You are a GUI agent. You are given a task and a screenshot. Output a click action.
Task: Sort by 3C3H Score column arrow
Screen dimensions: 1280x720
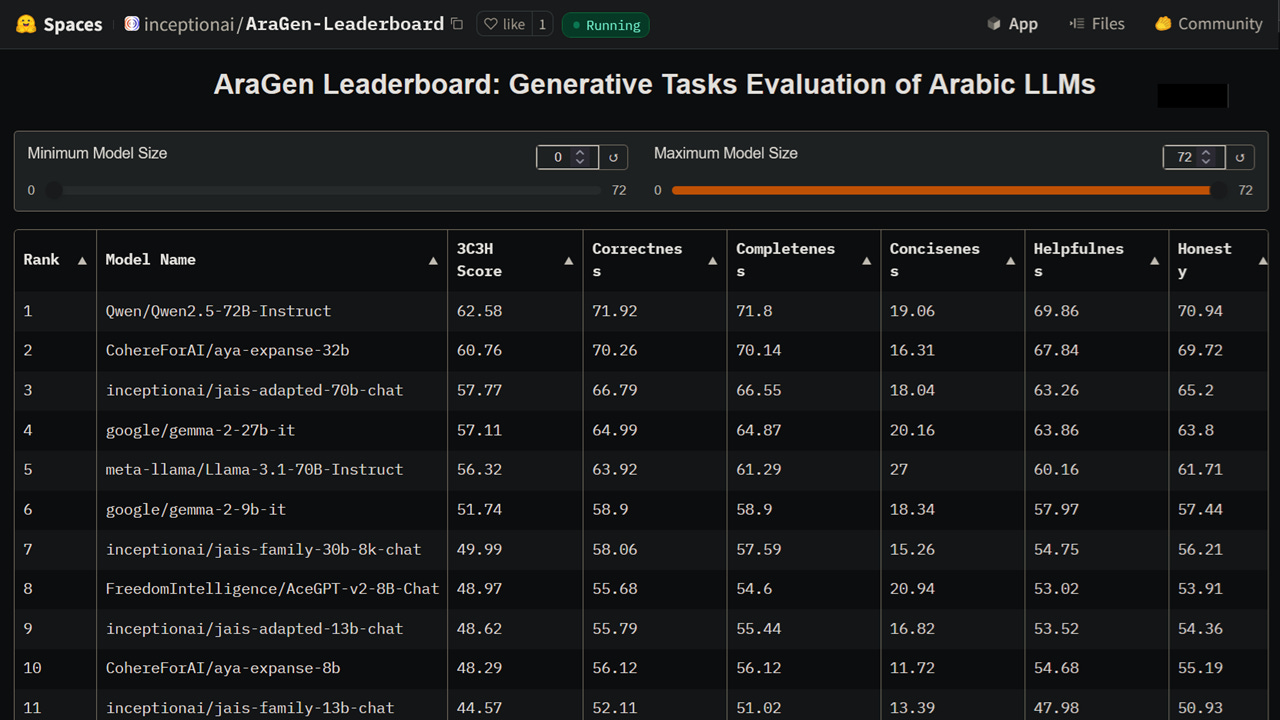[568, 261]
